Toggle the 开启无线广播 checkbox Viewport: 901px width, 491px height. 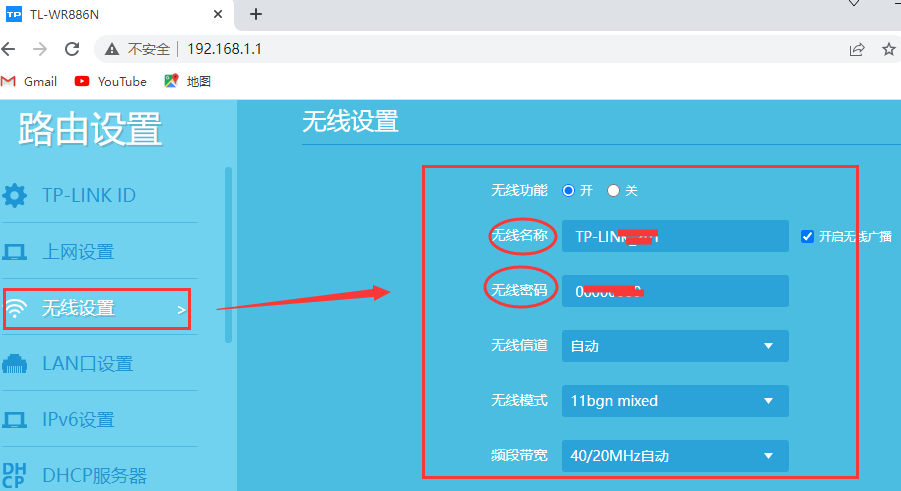pos(807,236)
